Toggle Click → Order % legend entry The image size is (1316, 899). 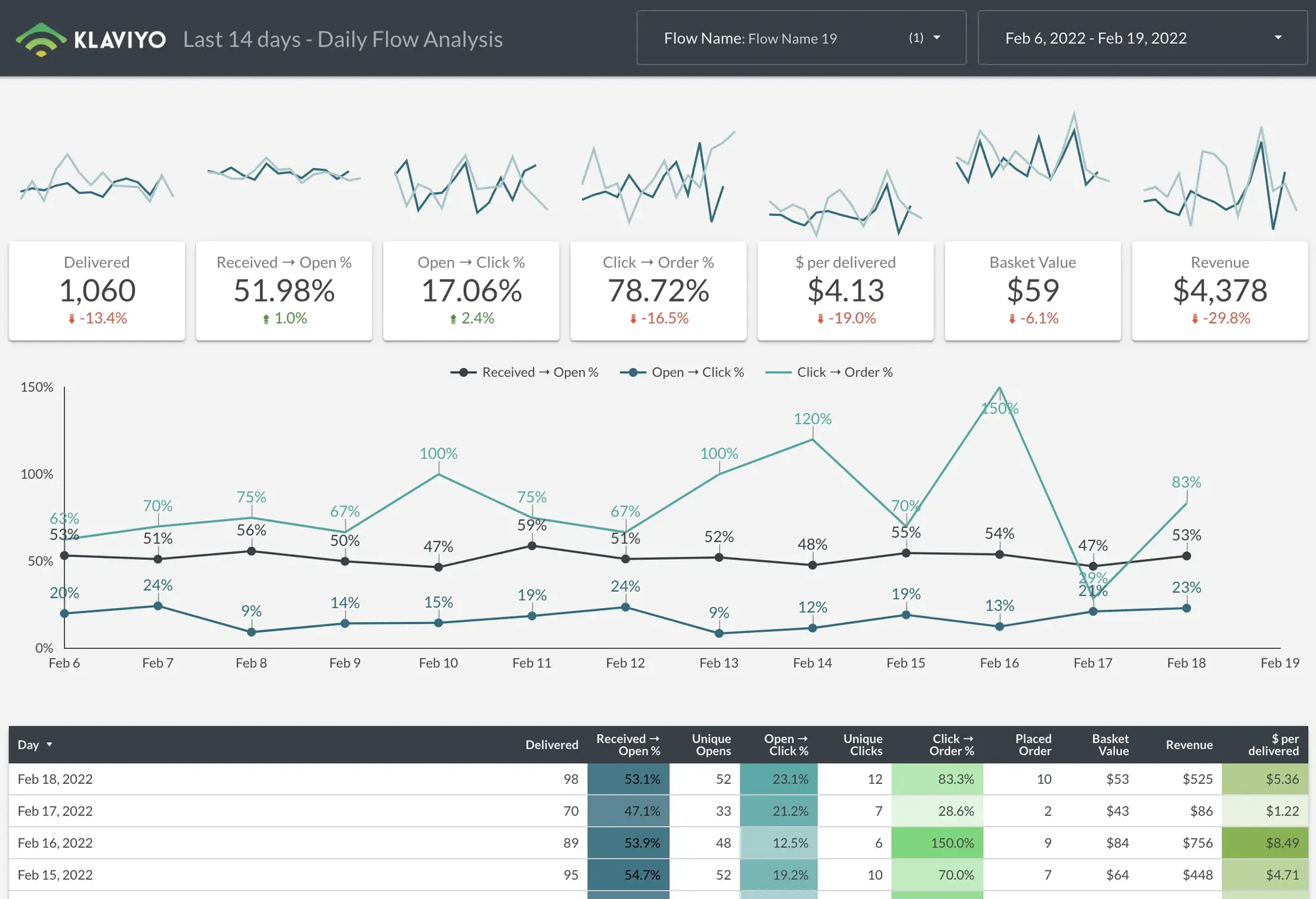pyautogui.click(x=829, y=372)
